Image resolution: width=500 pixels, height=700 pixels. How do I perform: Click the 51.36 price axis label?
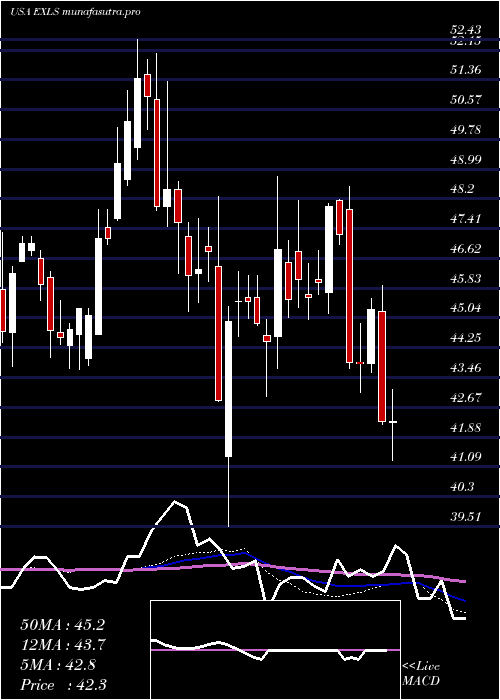(466, 70)
